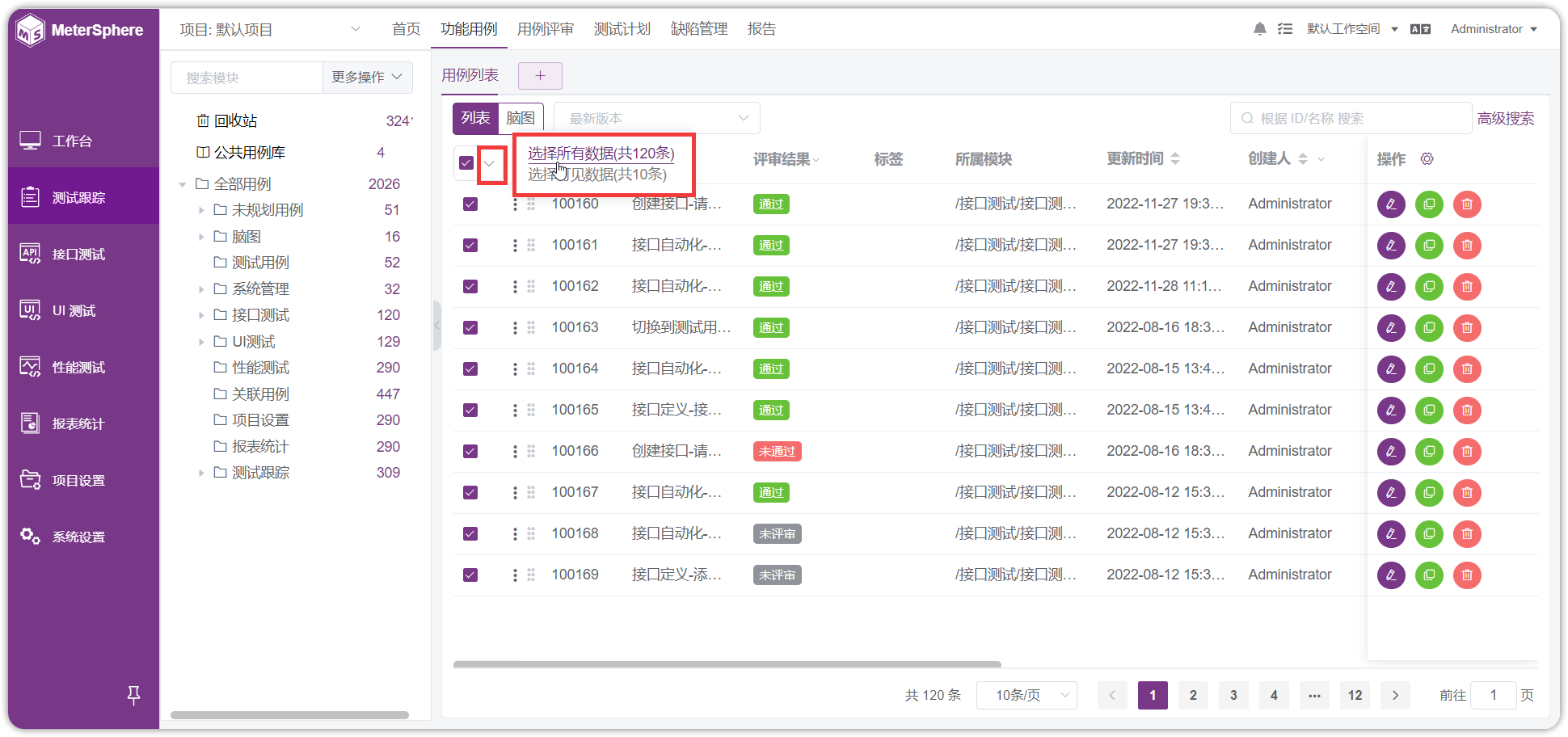Edit test case 100164

(1391, 369)
